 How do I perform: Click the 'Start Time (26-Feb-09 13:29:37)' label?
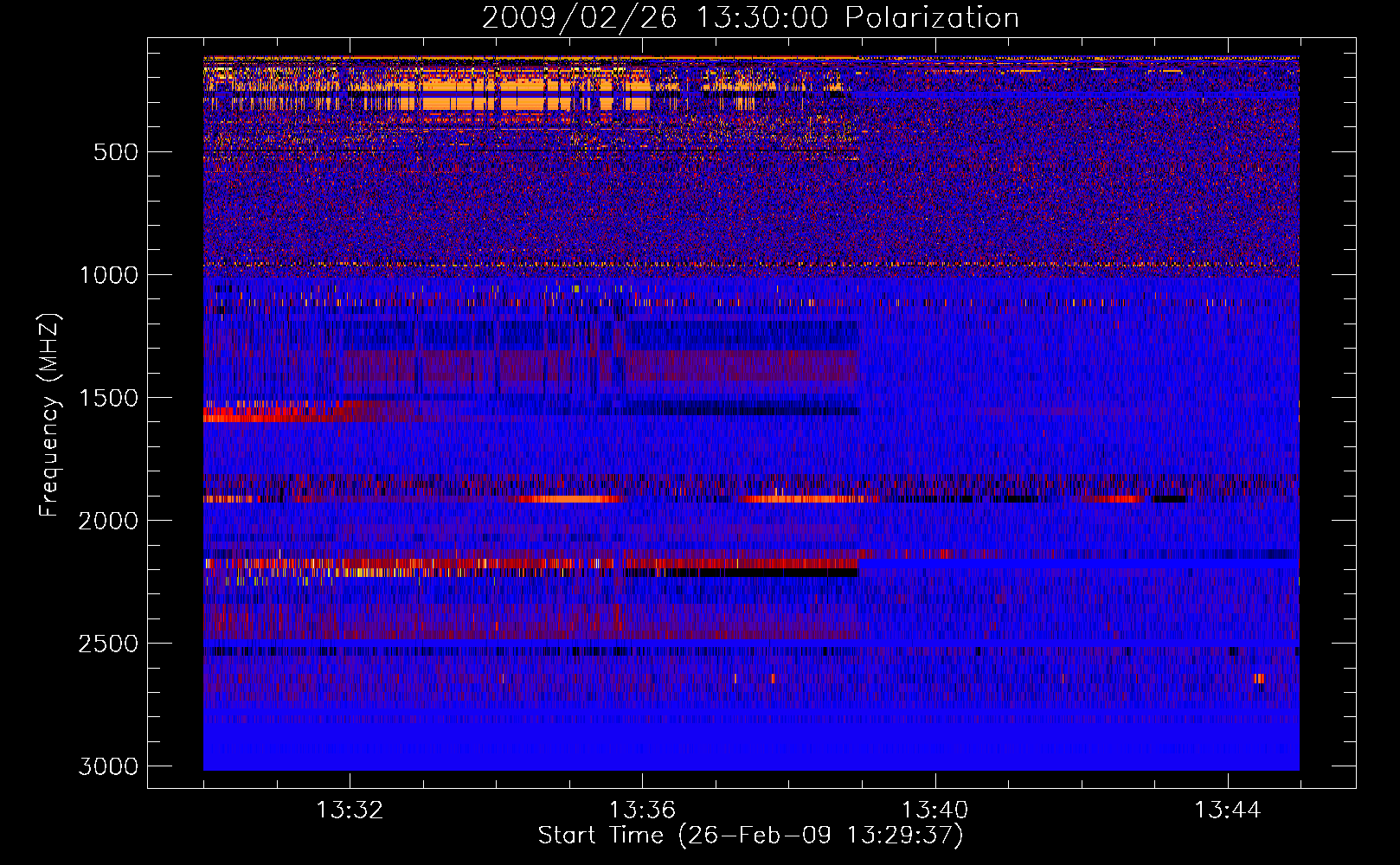tap(750, 836)
